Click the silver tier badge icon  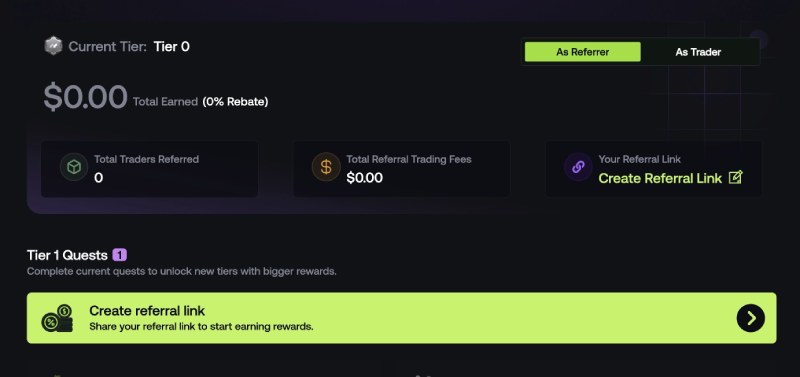[53, 46]
